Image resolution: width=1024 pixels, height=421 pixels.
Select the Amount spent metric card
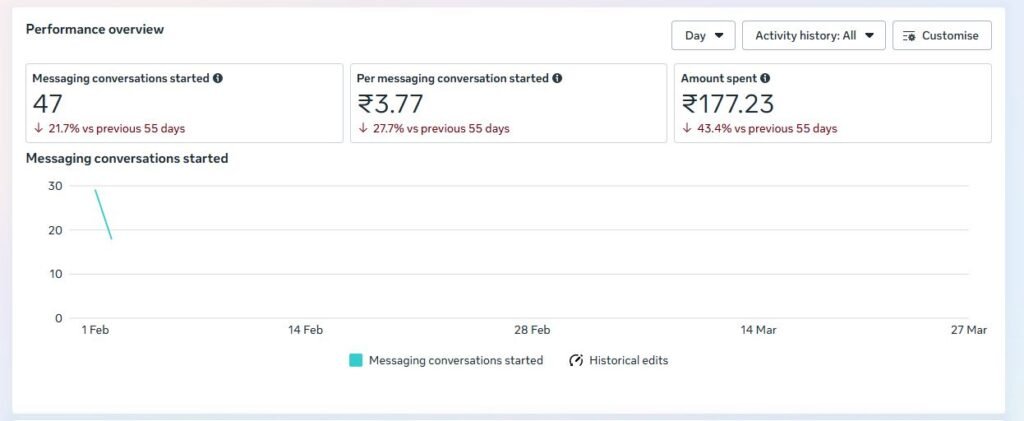(832, 103)
